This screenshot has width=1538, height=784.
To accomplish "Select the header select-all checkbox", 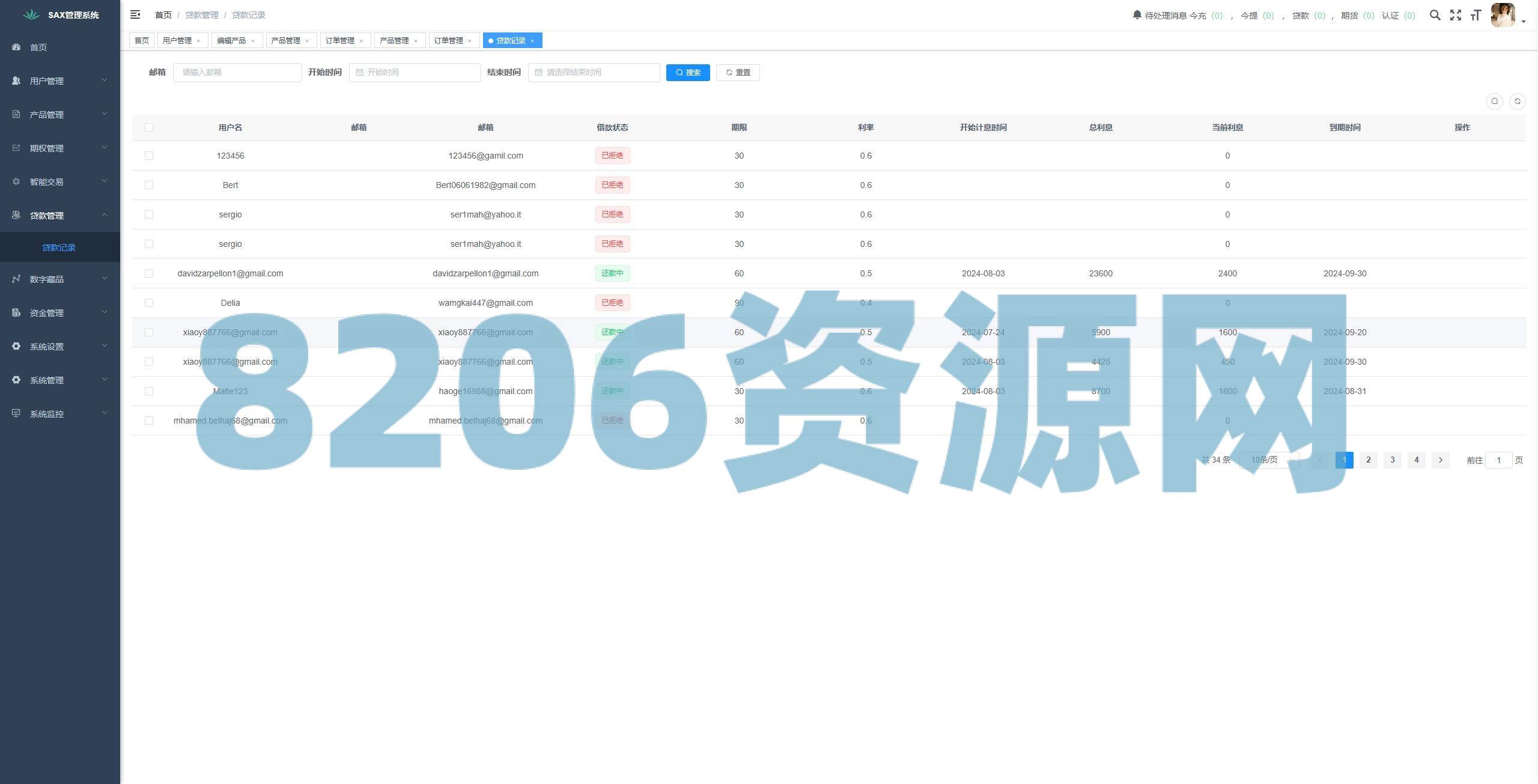I will (149, 127).
